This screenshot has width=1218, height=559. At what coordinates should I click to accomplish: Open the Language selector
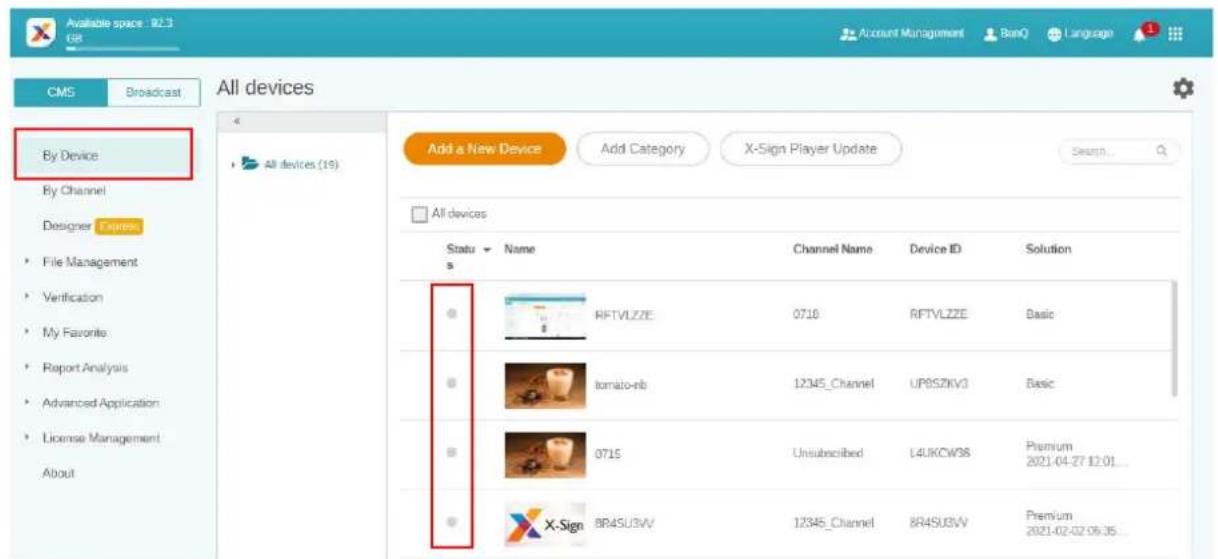[x=1081, y=33]
